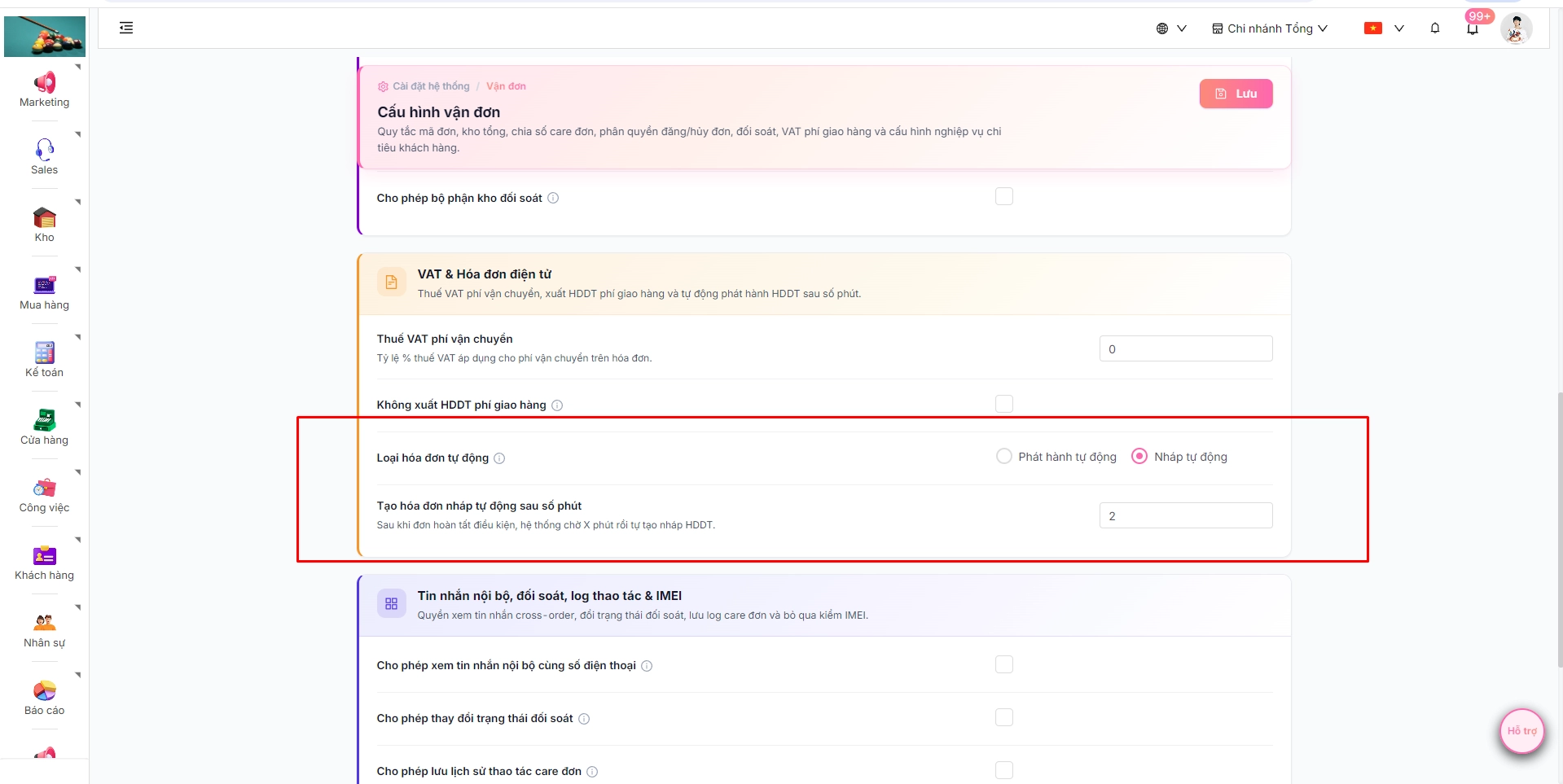Open the Kế toán calculator icon
1563x784 pixels.
(x=44, y=353)
